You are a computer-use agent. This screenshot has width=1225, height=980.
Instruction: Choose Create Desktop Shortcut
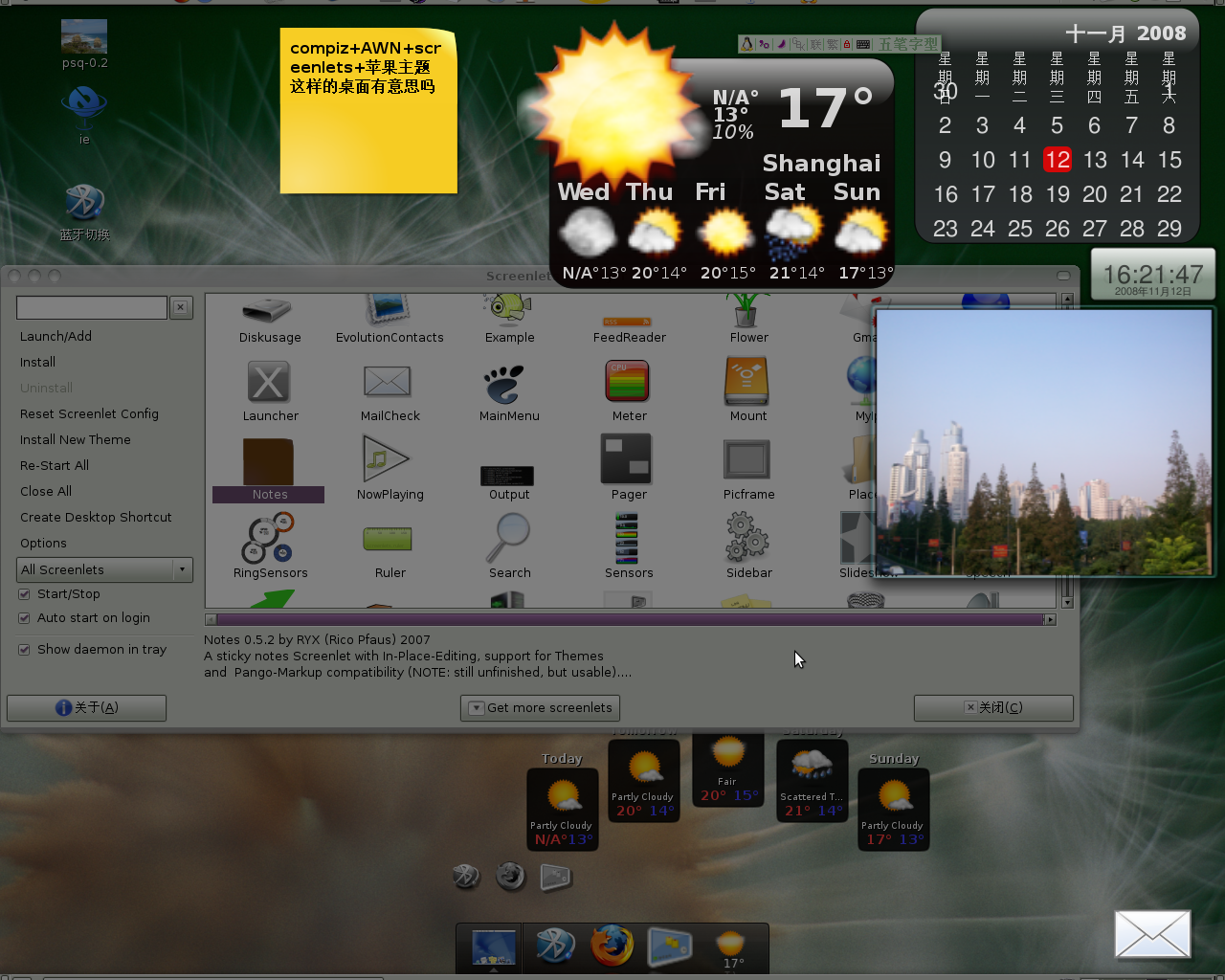point(96,517)
